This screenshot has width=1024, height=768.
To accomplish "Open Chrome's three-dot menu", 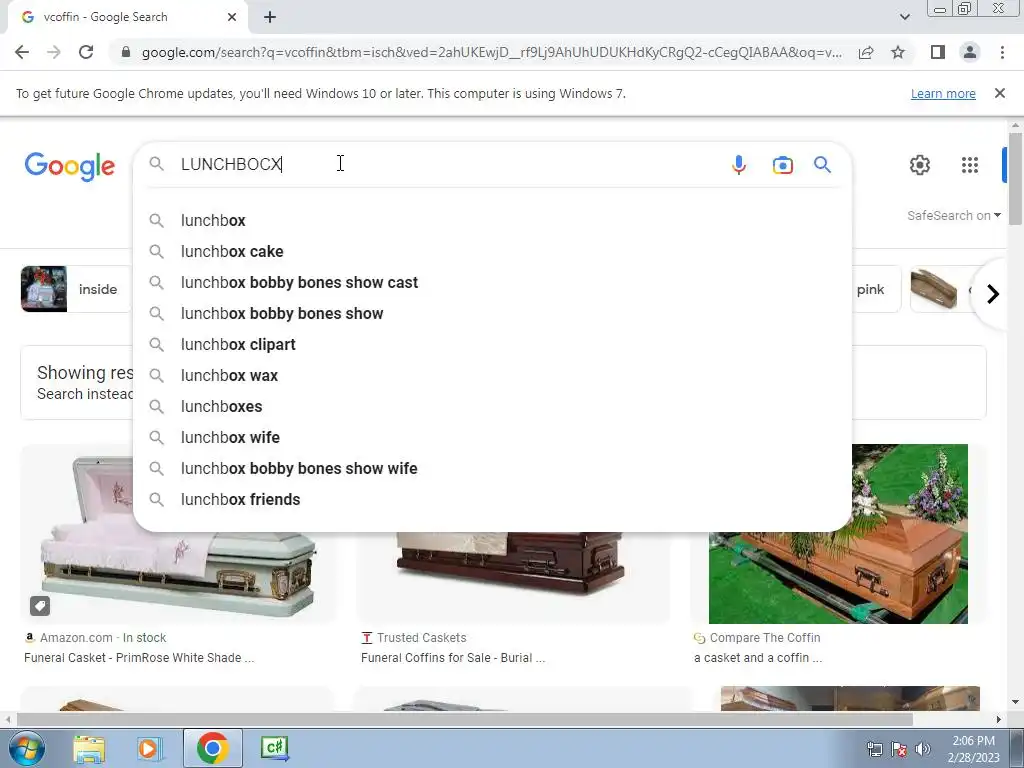I will click(x=1002, y=52).
